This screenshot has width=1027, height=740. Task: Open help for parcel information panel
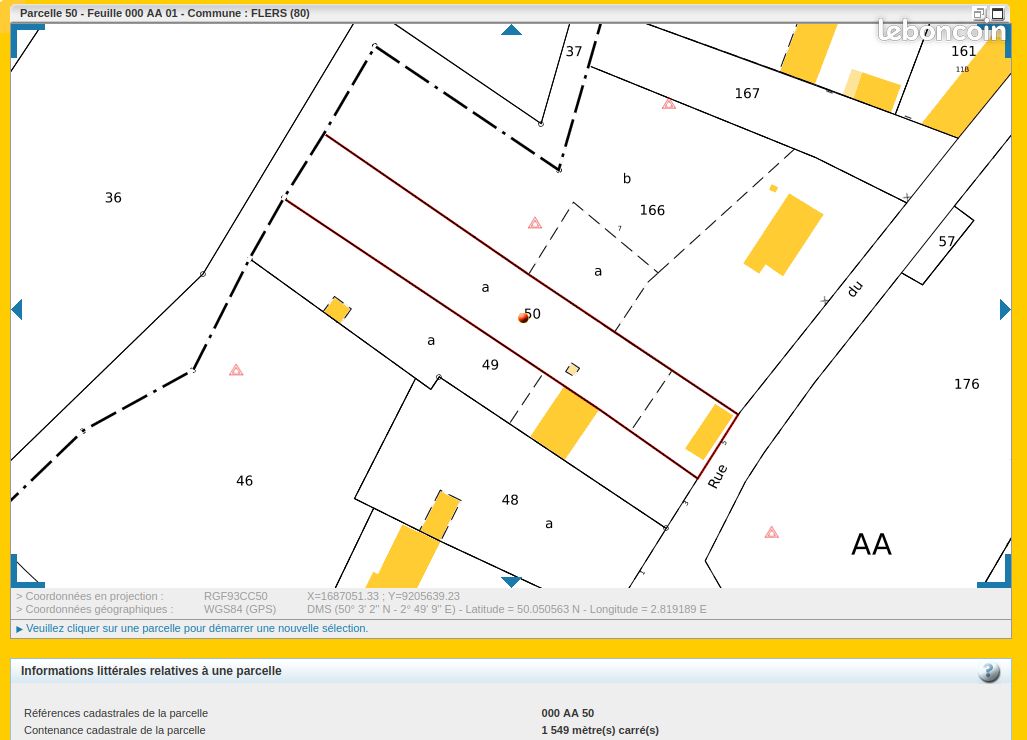pyautogui.click(x=989, y=671)
